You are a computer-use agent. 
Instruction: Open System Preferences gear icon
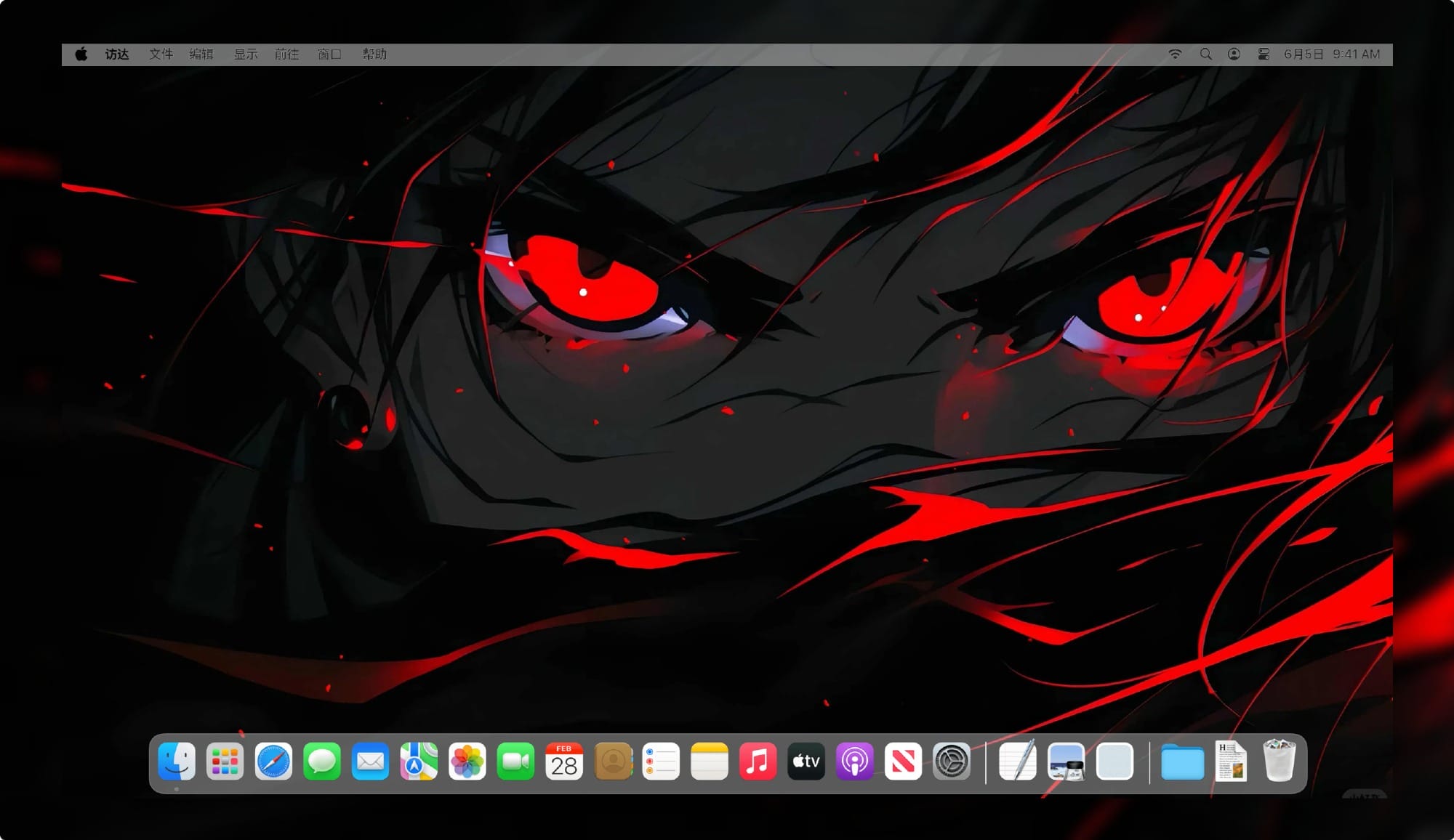(x=952, y=762)
